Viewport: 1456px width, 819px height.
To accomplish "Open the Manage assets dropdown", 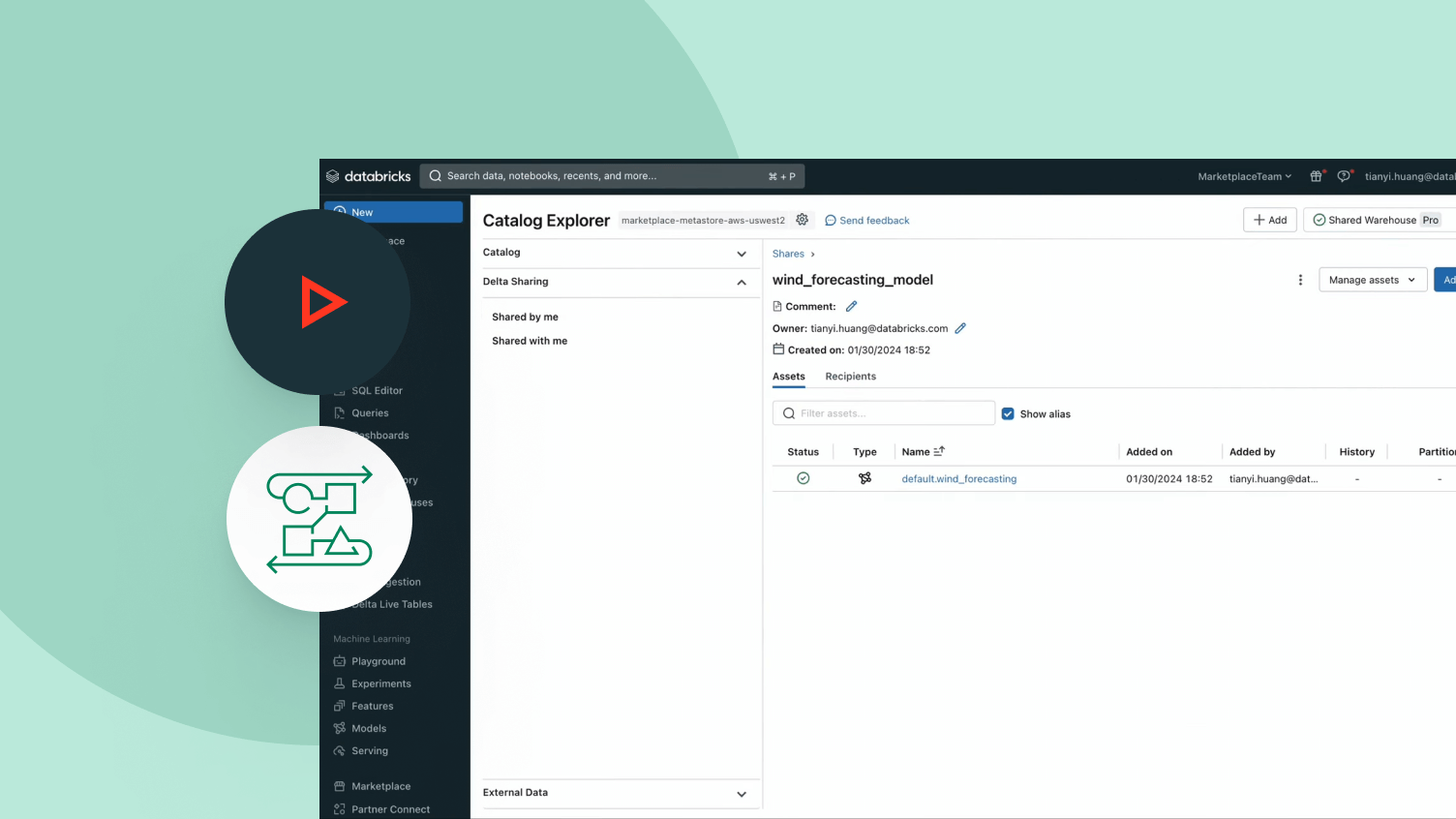I will [1372, 280].
